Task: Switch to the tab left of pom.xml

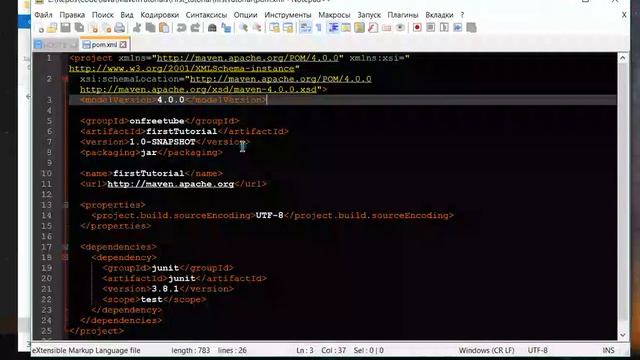Action: pos(55,44)
